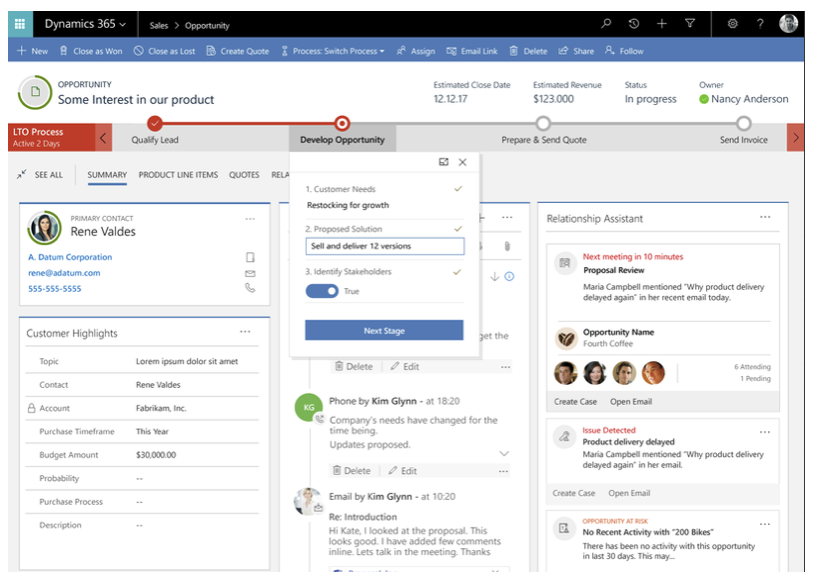Open Issue Detected card ellipsis menu
Image resolution: width=819 pixels, height=583 pixels.
tap(765, 432)
